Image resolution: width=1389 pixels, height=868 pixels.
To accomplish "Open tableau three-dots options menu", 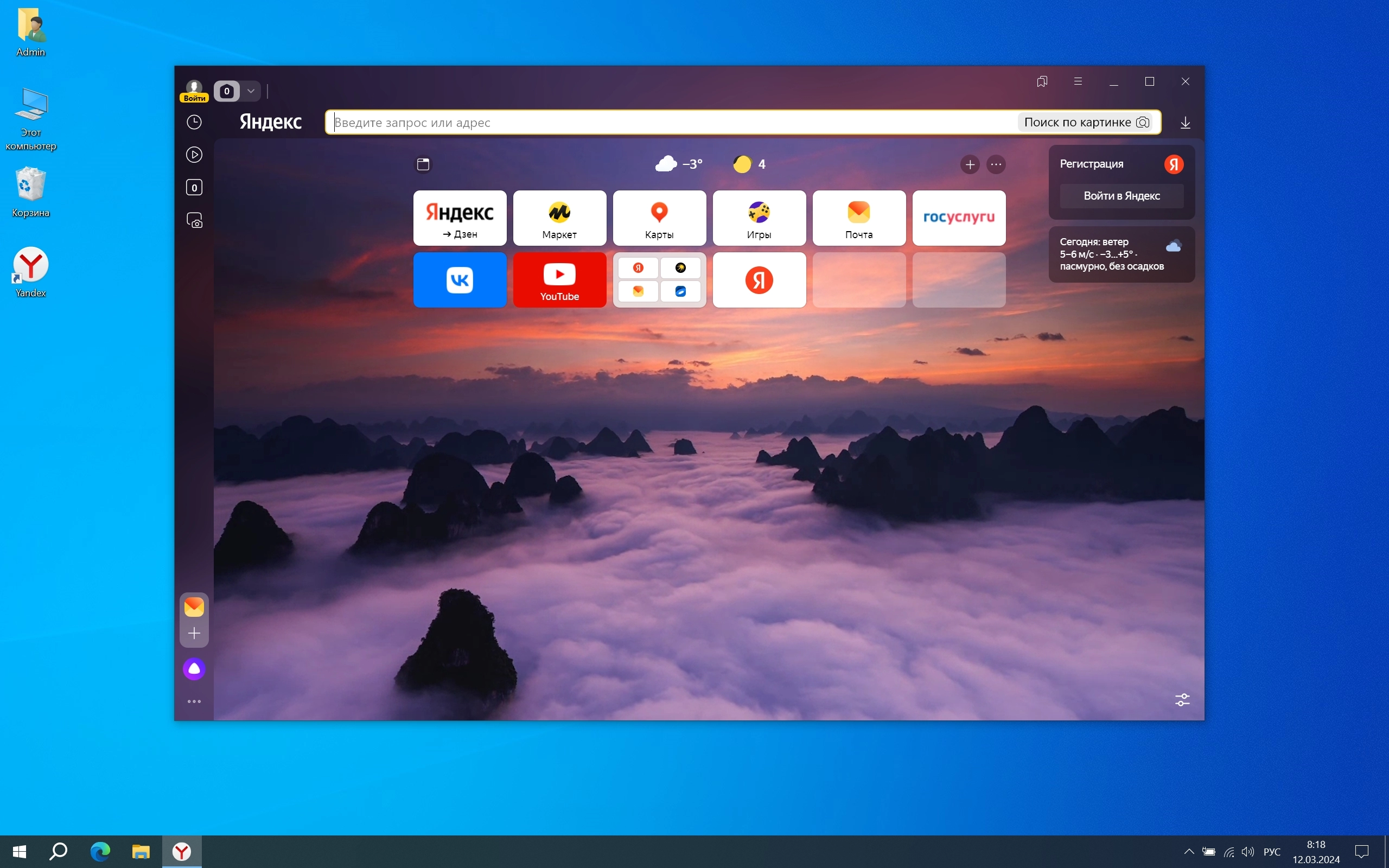I will [996, 165].
